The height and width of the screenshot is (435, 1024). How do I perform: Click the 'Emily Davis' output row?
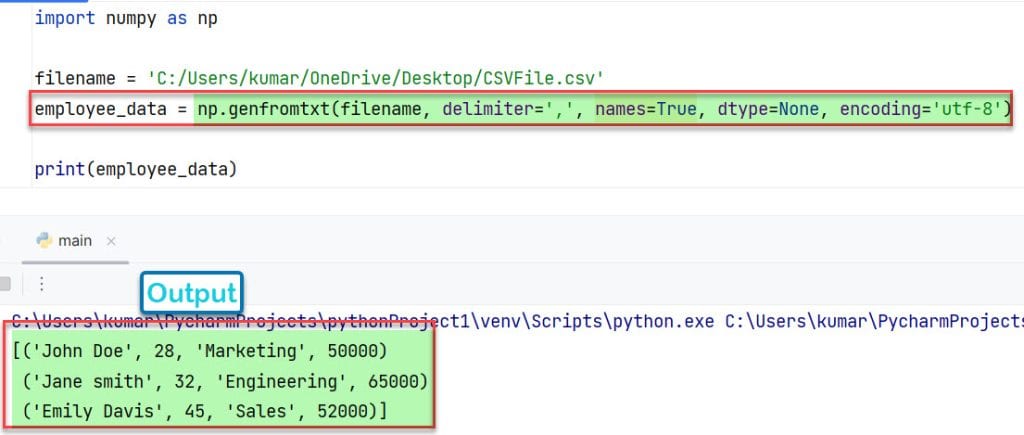click(x=205, y=411)
